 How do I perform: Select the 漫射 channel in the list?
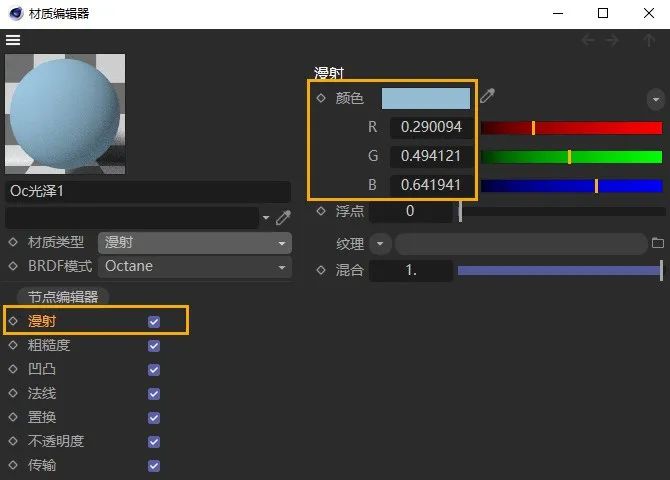tap(42, 321)
